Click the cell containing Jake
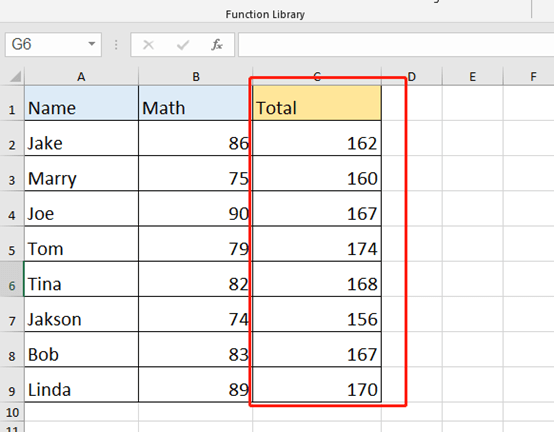The width and height of the screenshot is (554, 432). pos(81,138)
